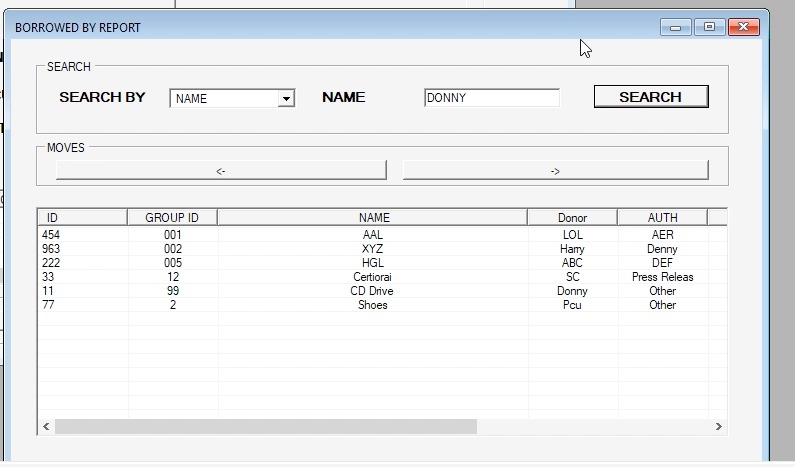
Task: Click the previous move button labeled <-
Action: [x=221, y=170]
